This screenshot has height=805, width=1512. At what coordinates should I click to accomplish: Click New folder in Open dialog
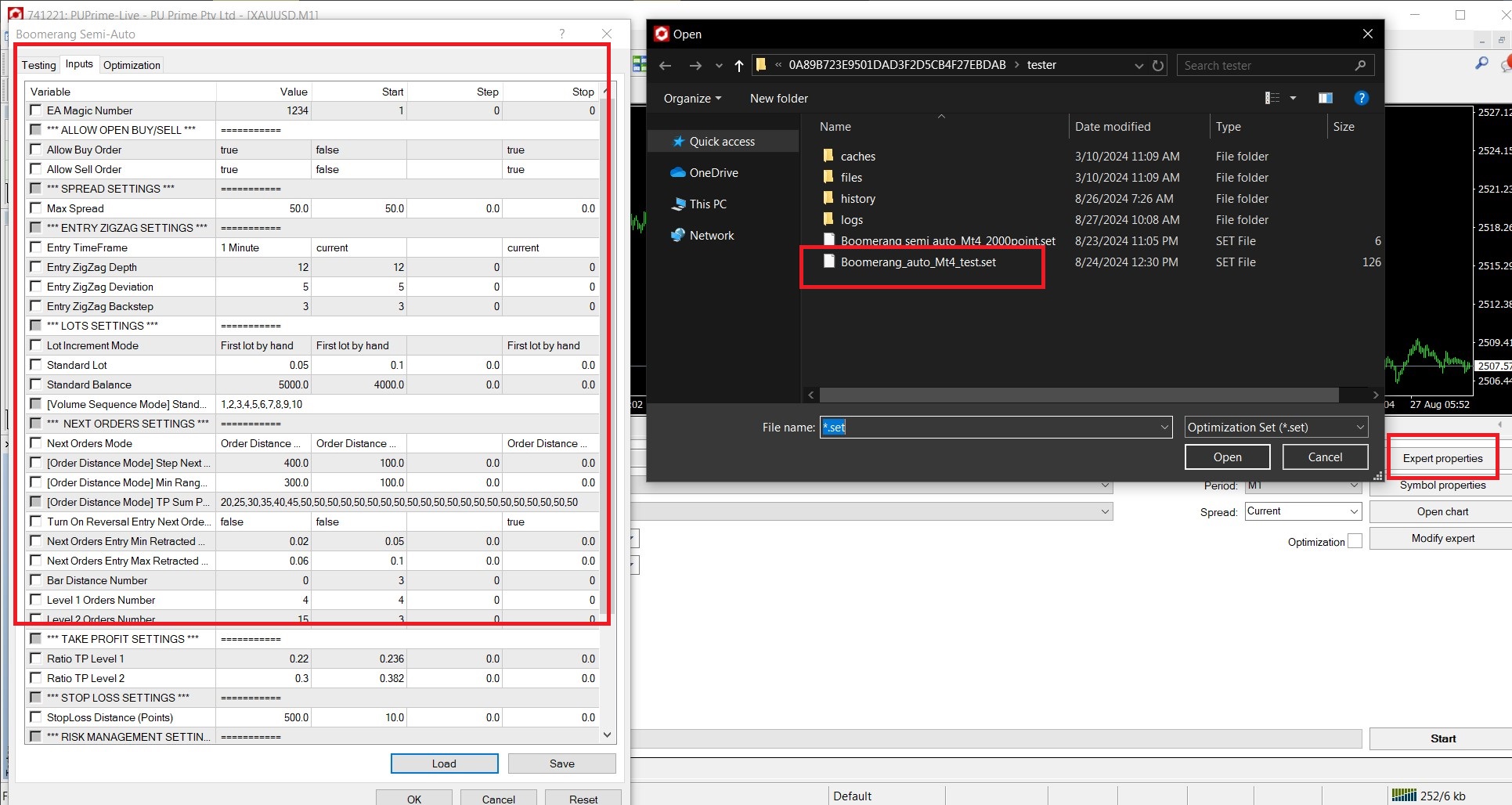(778, 99)
